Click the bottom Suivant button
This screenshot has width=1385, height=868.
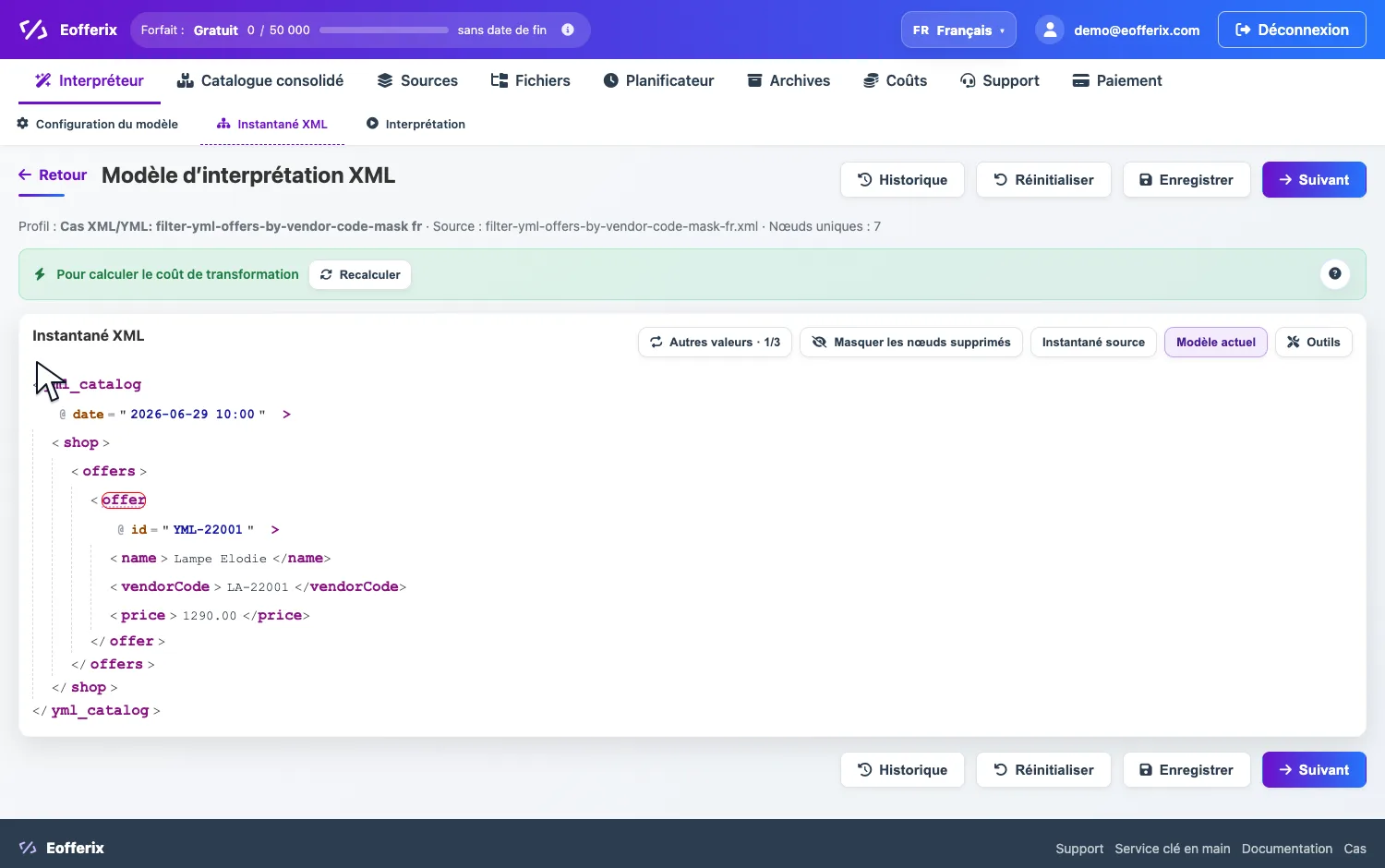[1314, 770]
